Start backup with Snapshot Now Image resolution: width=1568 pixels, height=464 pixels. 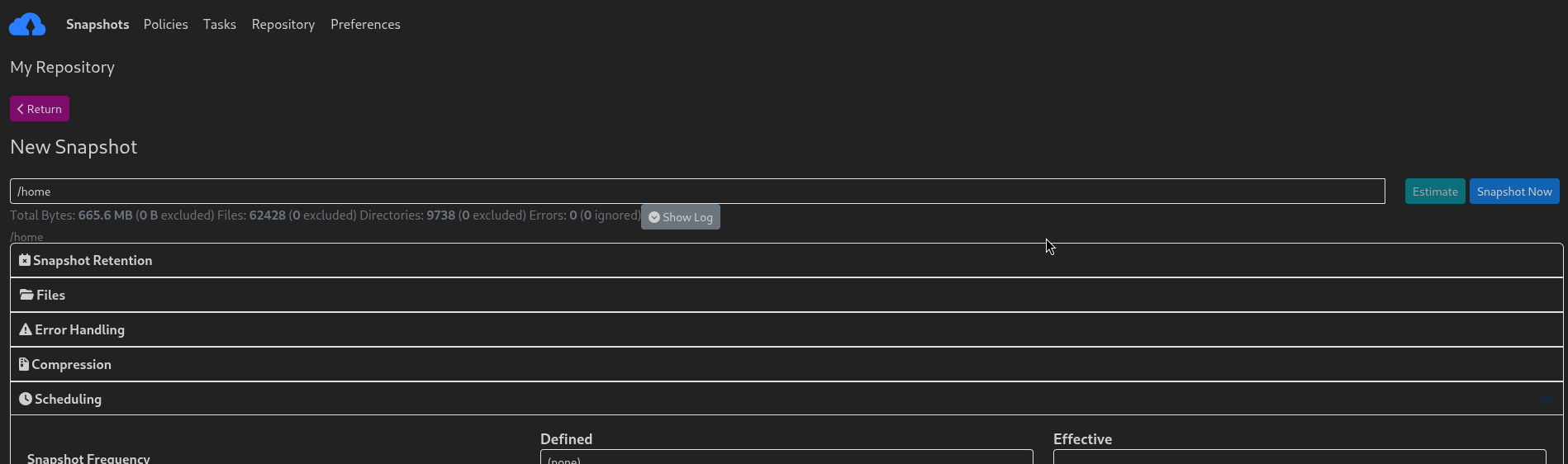click(x=1513, y=192)
